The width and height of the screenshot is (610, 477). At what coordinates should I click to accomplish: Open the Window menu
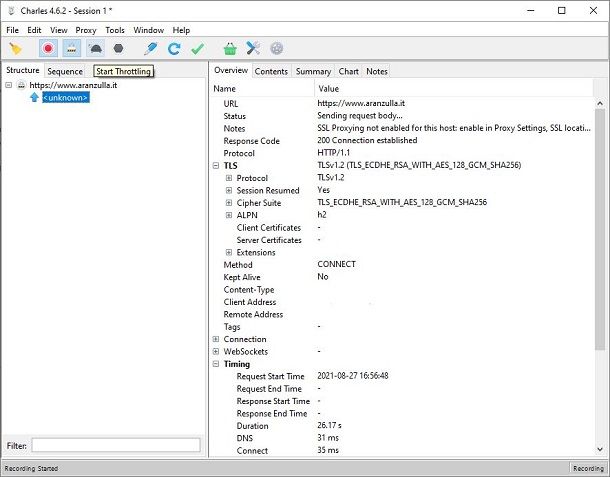click(x=149, y=30)
